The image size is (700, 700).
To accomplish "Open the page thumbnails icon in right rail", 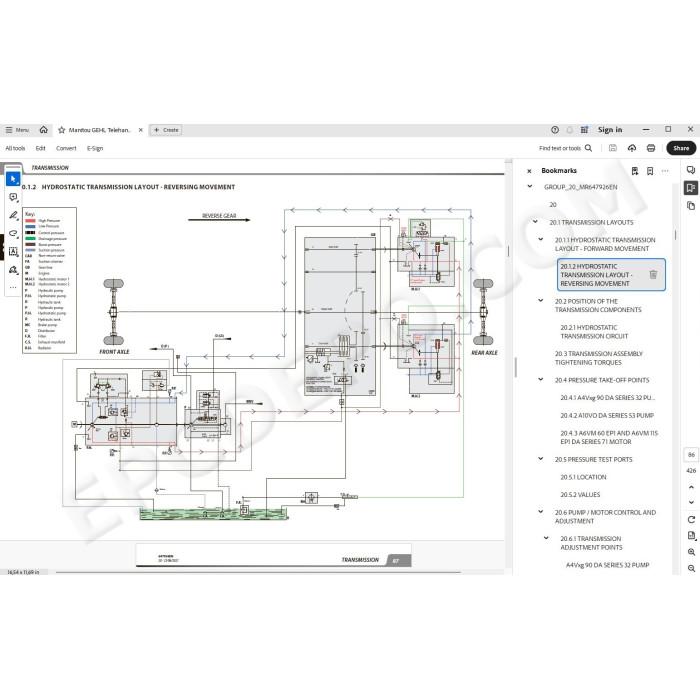I will coord(691,206).
